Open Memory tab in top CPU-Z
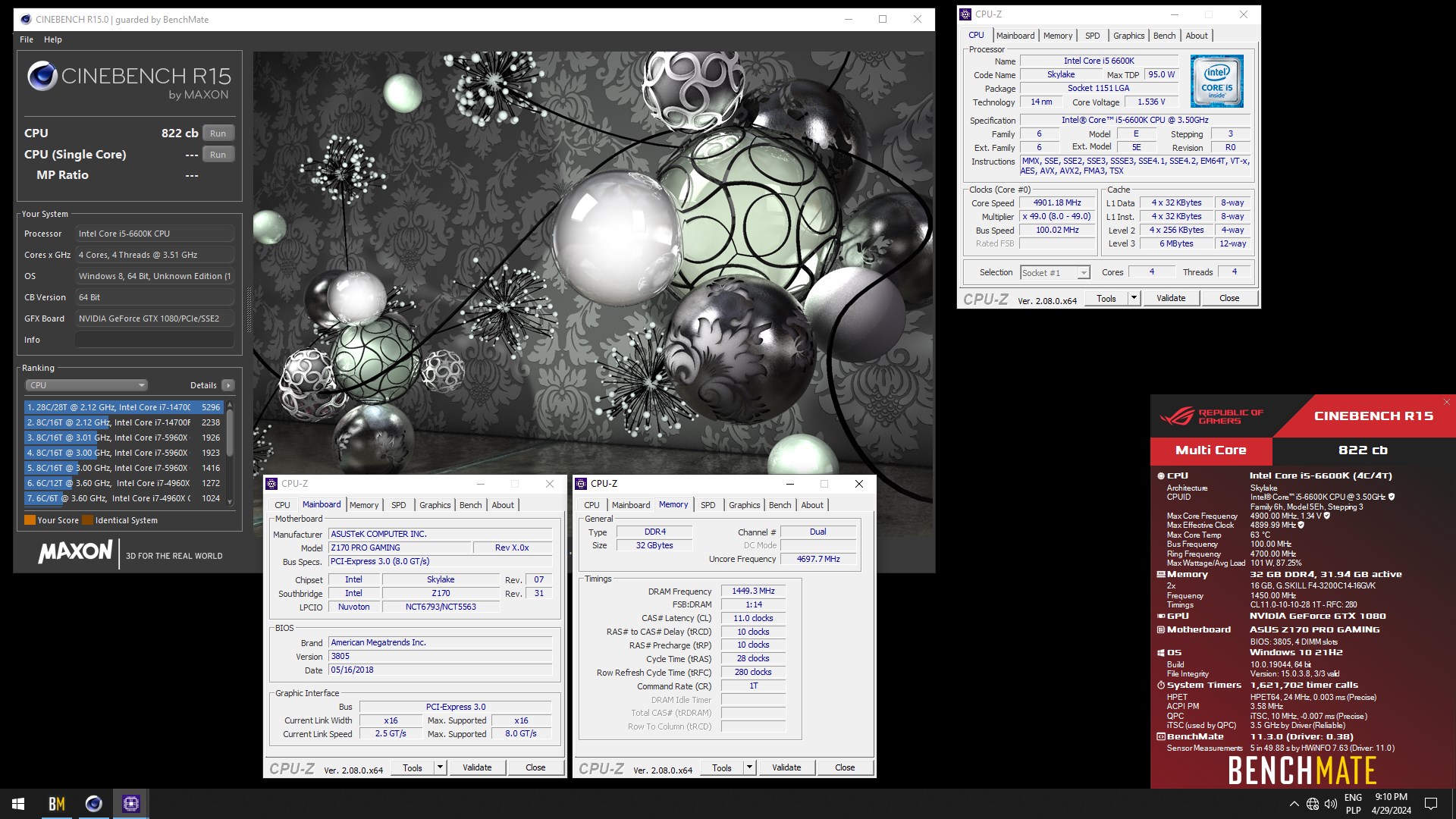The width and height of the screenshot is (1456, 819). click(x=1058, y=36)
